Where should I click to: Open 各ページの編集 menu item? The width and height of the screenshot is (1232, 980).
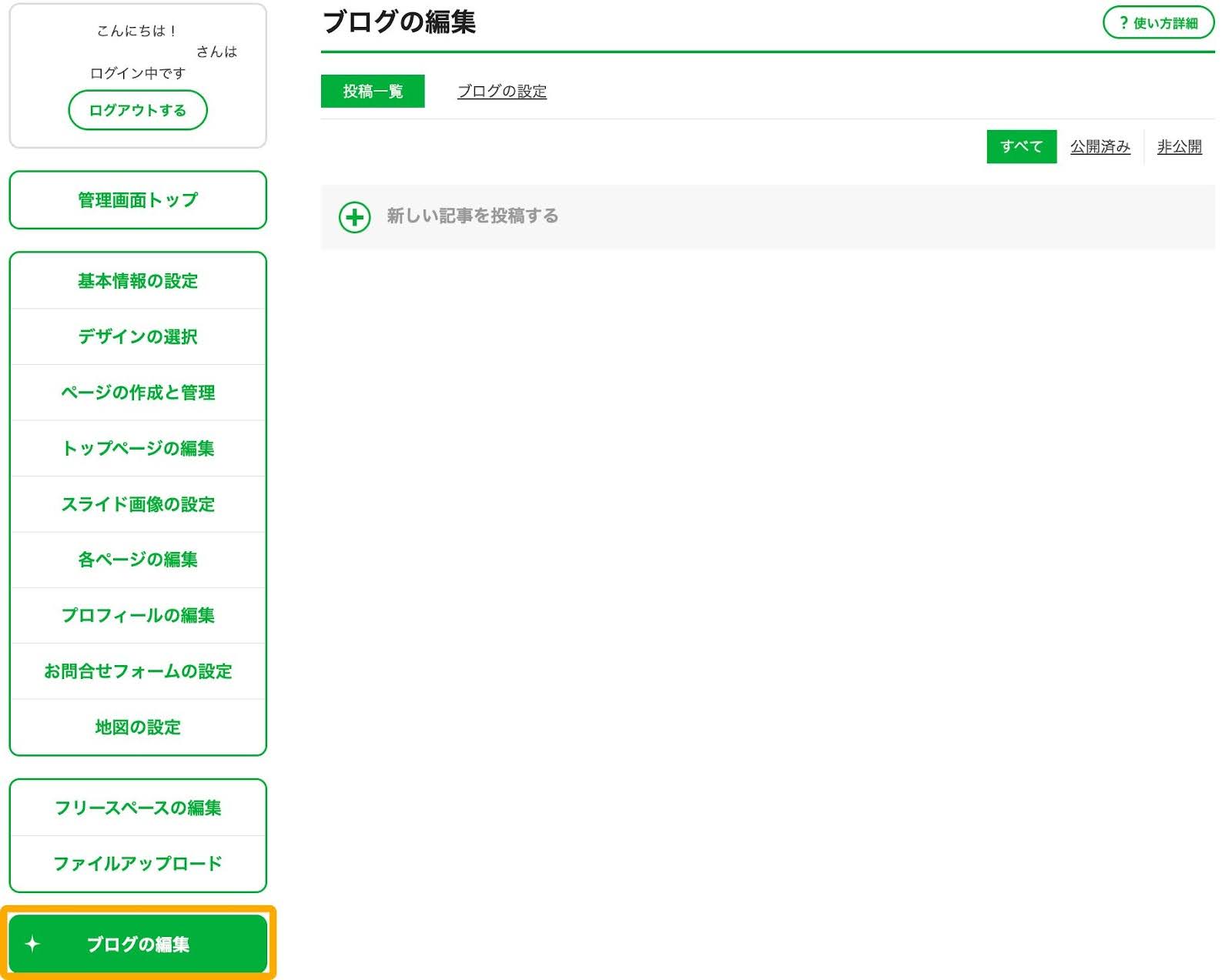click(138, 560)
